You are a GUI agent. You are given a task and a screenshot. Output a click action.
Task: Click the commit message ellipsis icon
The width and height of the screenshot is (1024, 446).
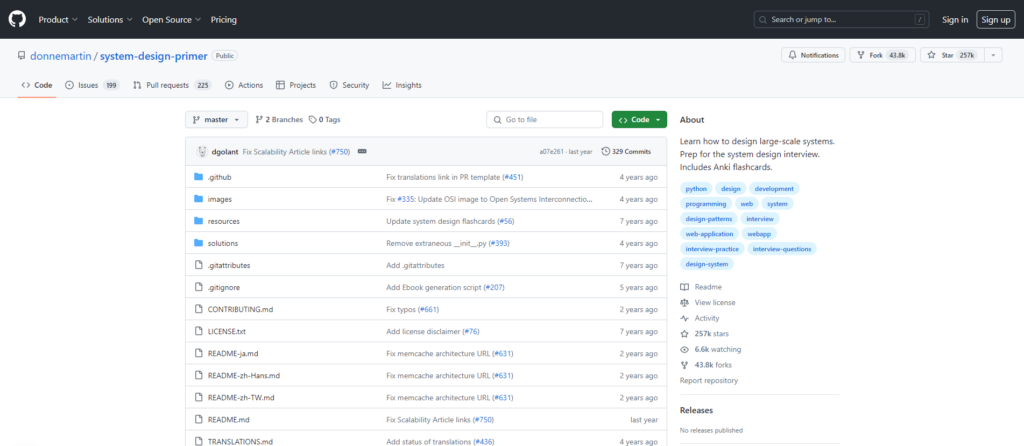point(362,151)
